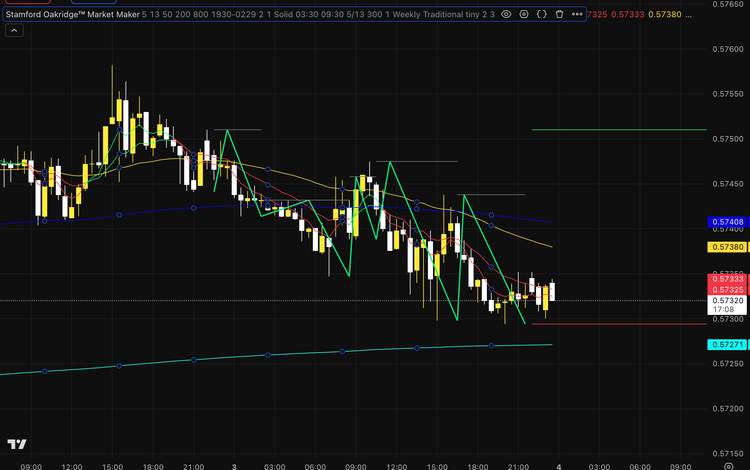Remove the indicator with the trash icon
750x470 pixels.
pos(559,15)
